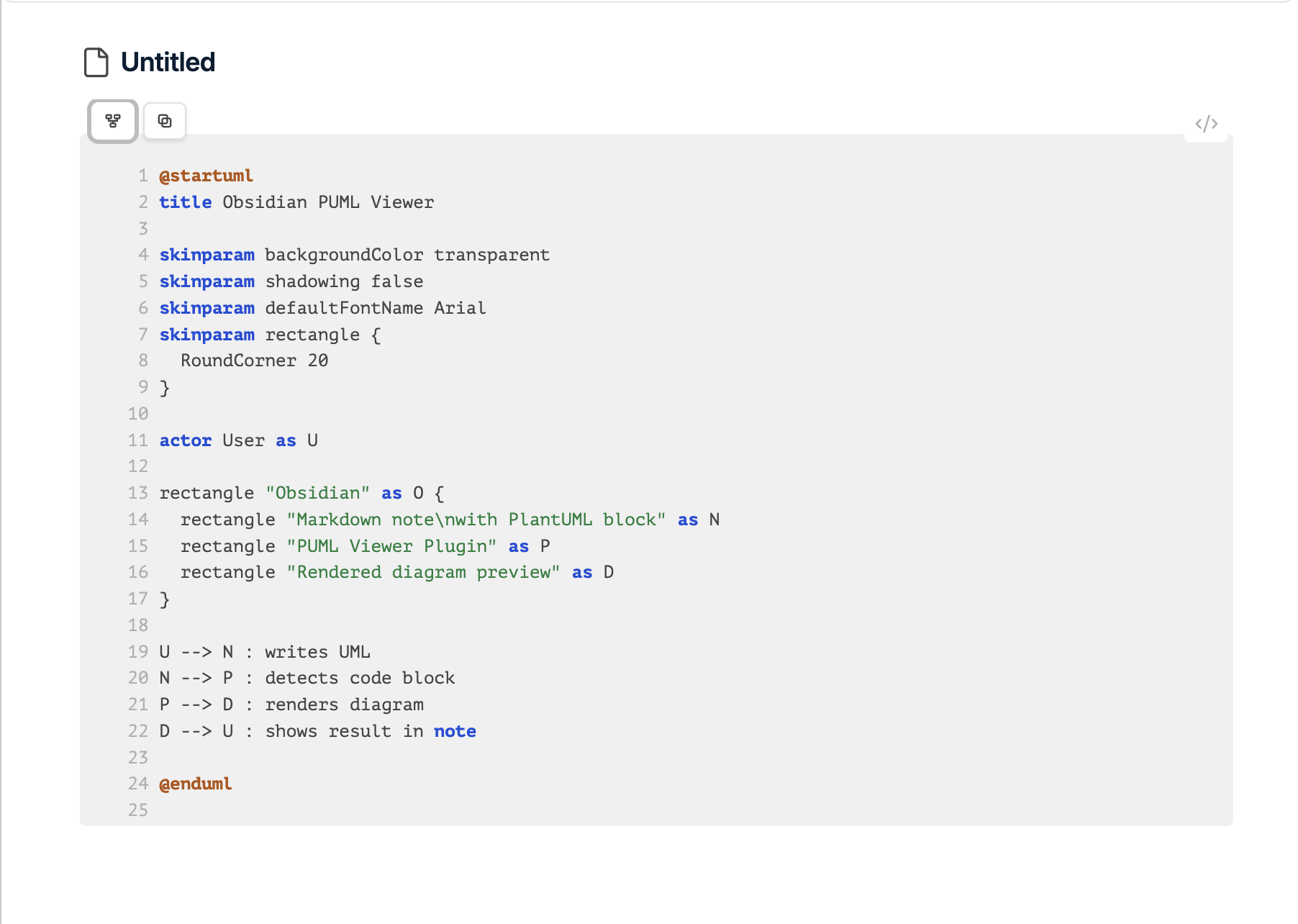Click the title Obsidian PUML Viewer line
1298x924 pixels.
(x=296, y=202)
